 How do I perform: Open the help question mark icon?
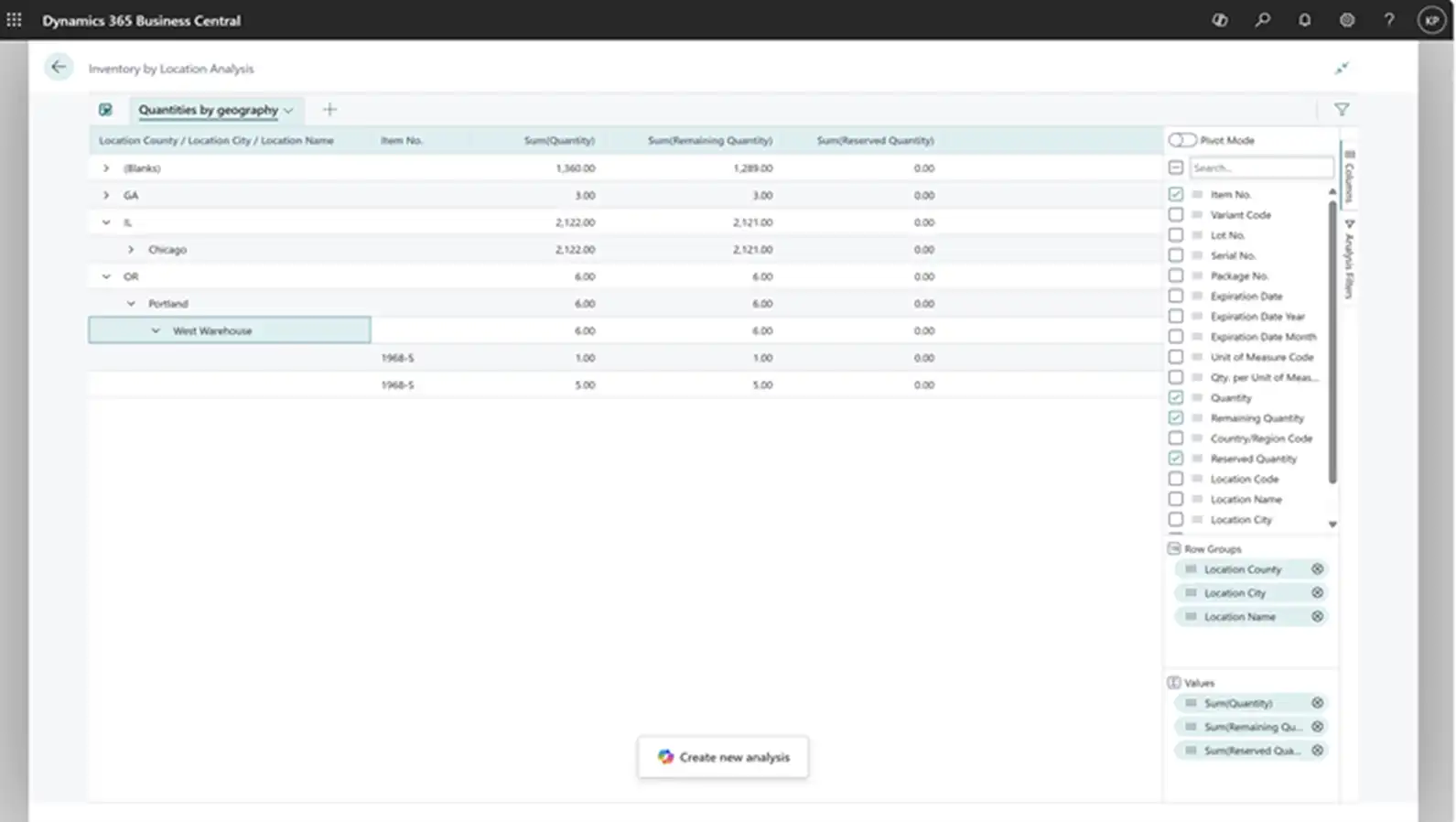tap(1388, 19)
